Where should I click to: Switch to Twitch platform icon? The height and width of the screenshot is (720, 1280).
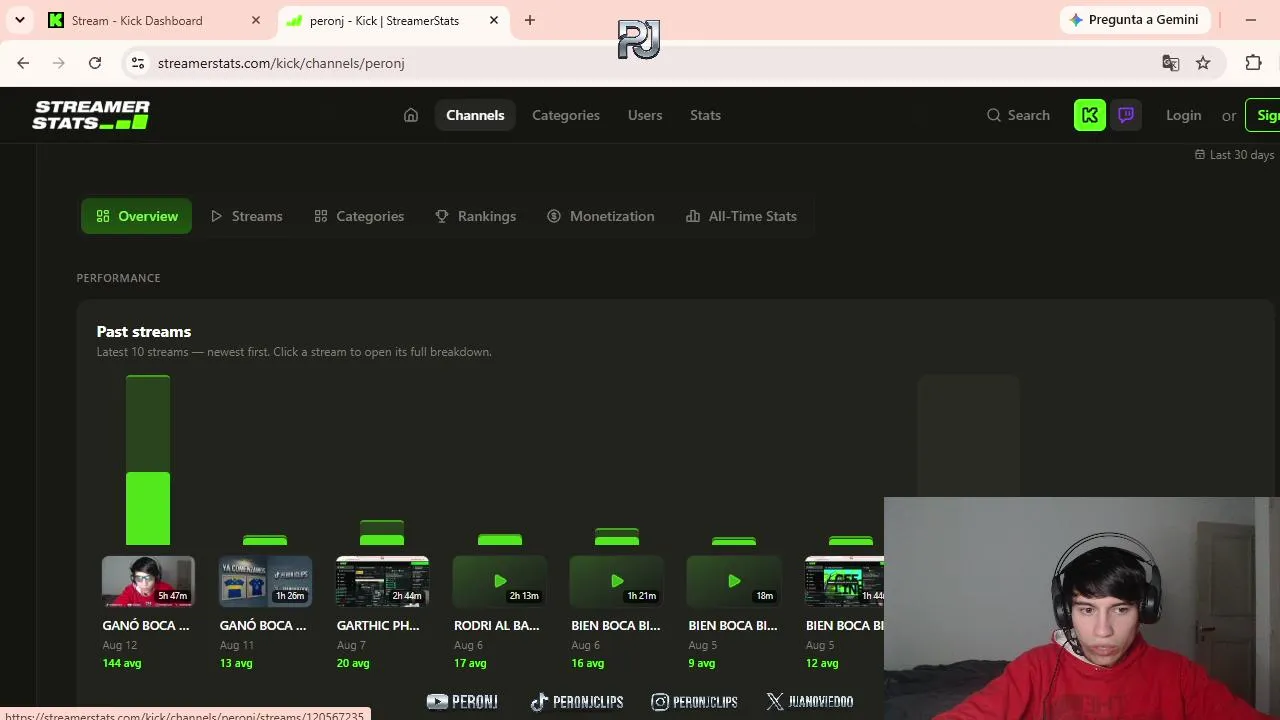click(1126, 115)
